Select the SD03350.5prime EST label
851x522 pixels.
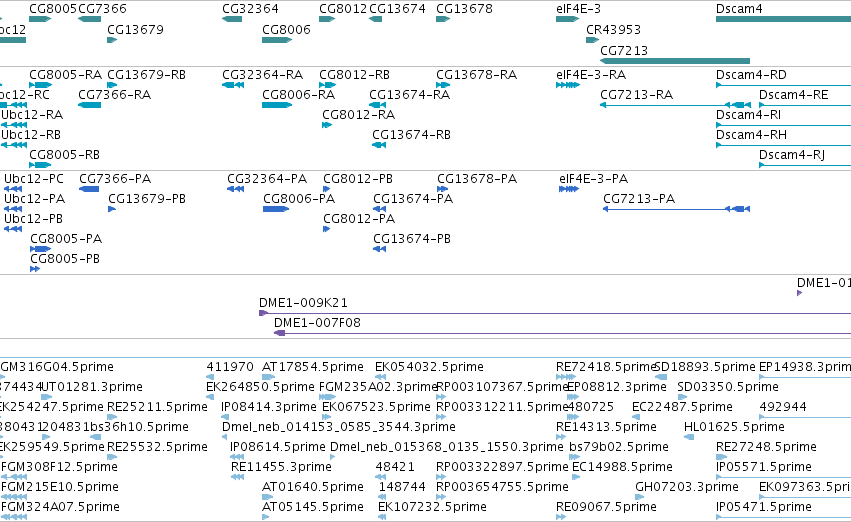728,387
